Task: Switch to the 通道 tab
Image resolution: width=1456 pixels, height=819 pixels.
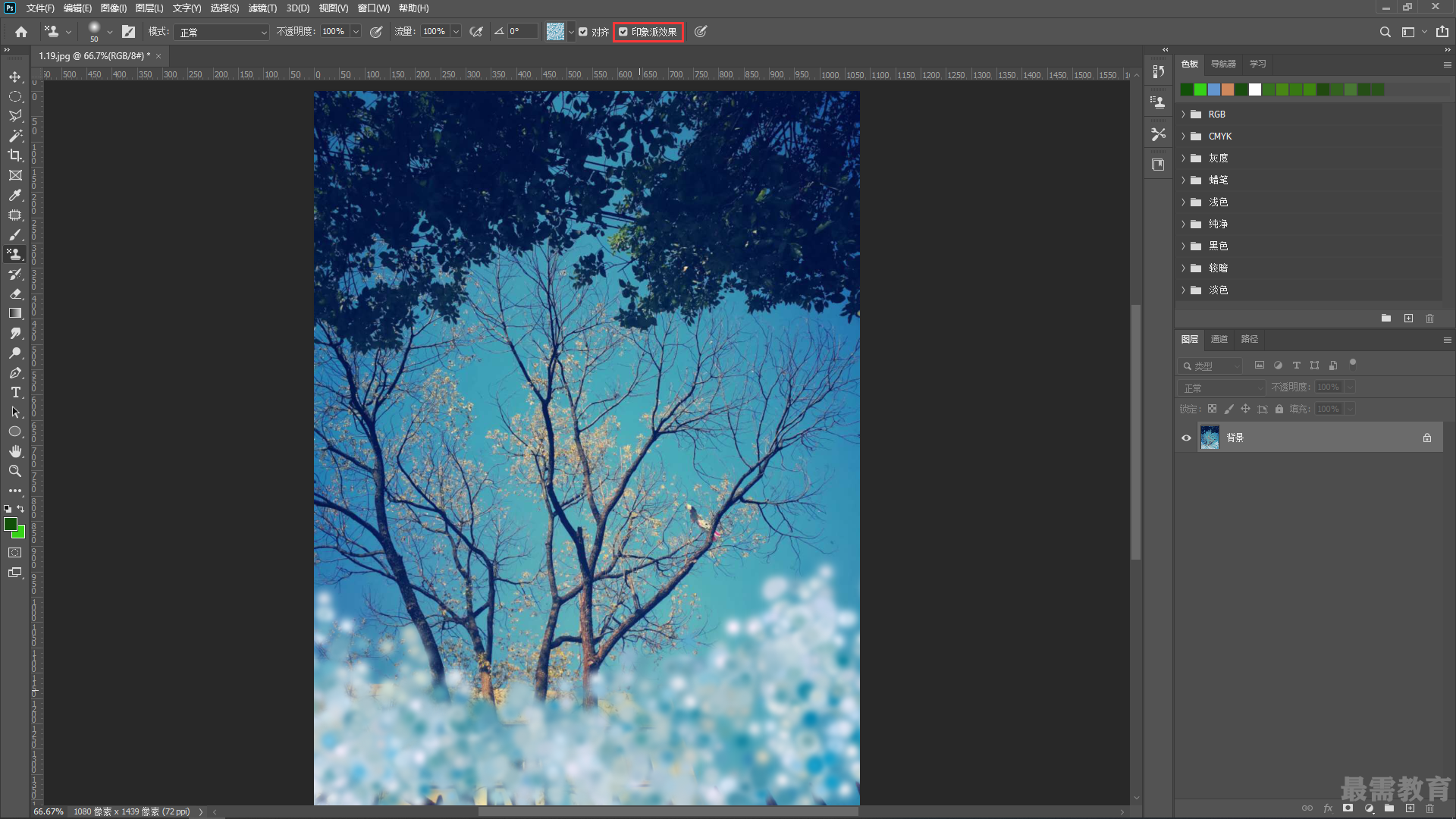Action: coord(1219,339)
